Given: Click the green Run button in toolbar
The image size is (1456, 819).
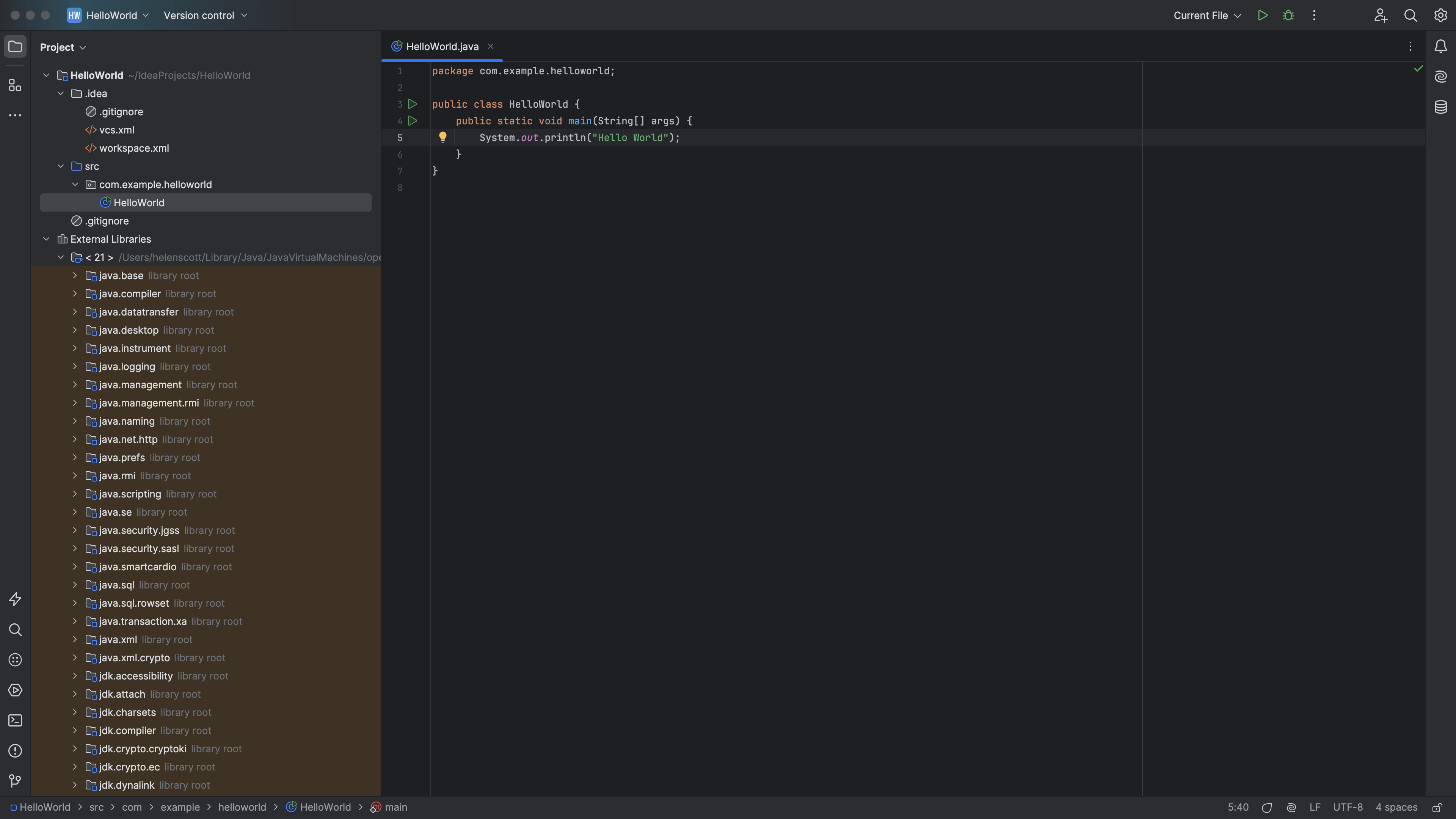Looking at the screenshot, I should tap(1262, 15).
